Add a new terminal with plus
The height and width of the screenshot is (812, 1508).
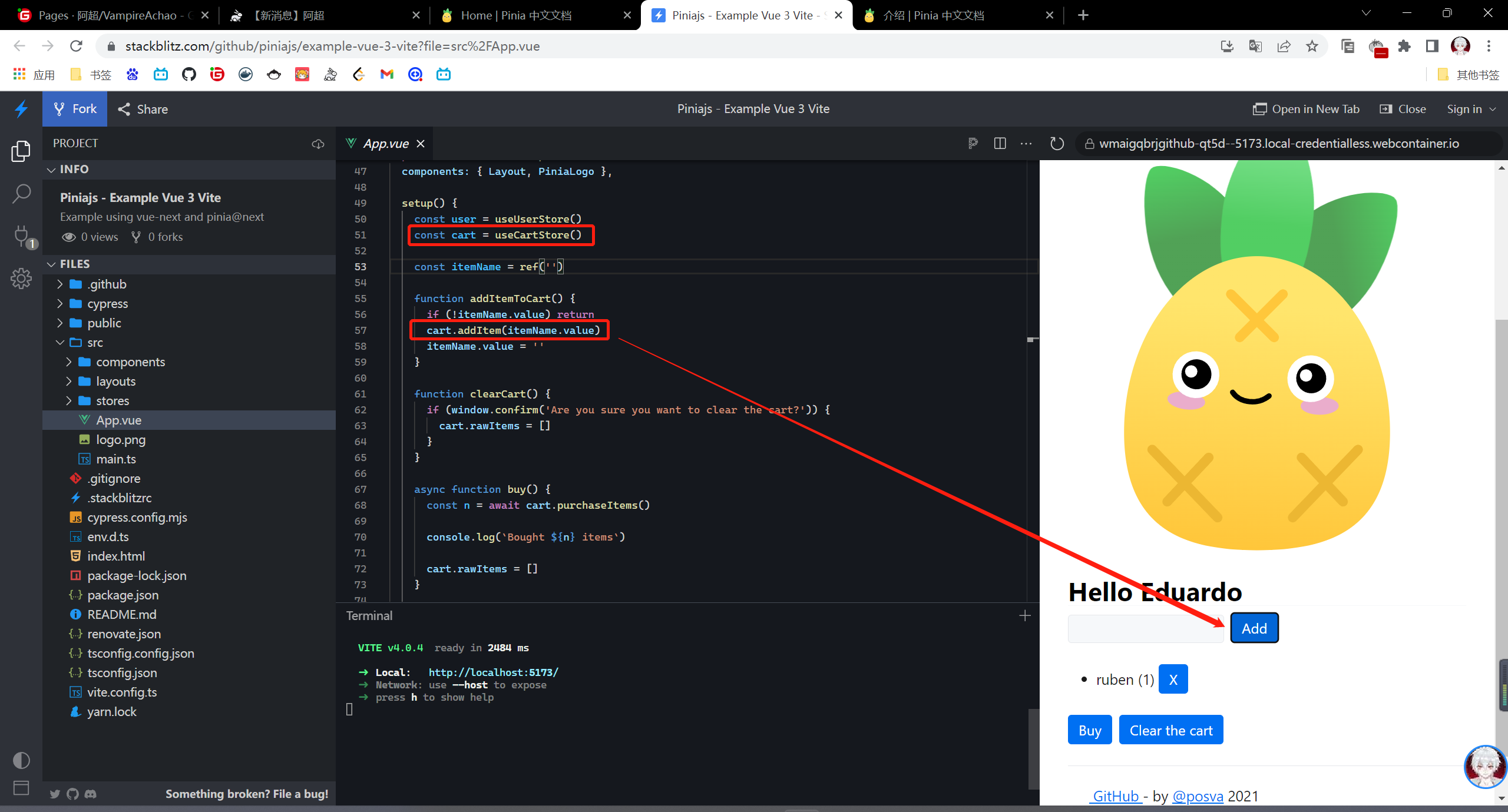[1025, 615]
